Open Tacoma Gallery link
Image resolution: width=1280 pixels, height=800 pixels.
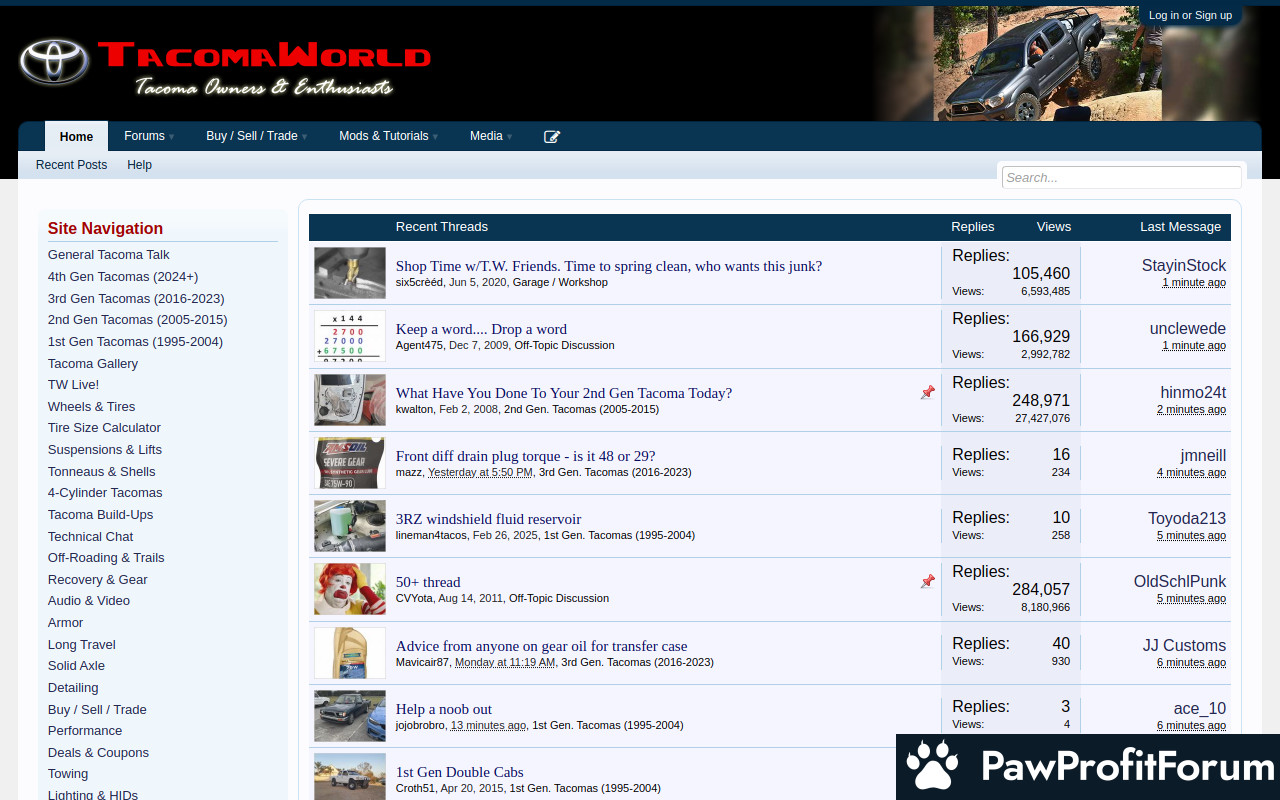(93, 364)
